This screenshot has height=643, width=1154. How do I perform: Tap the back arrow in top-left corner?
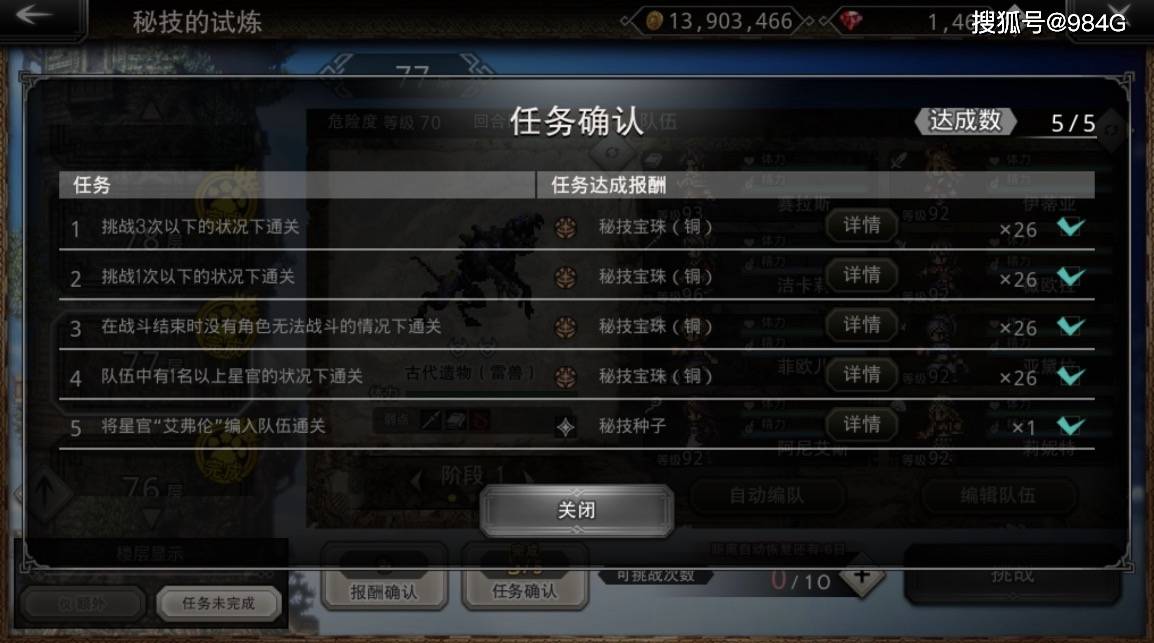click(34, 15)
